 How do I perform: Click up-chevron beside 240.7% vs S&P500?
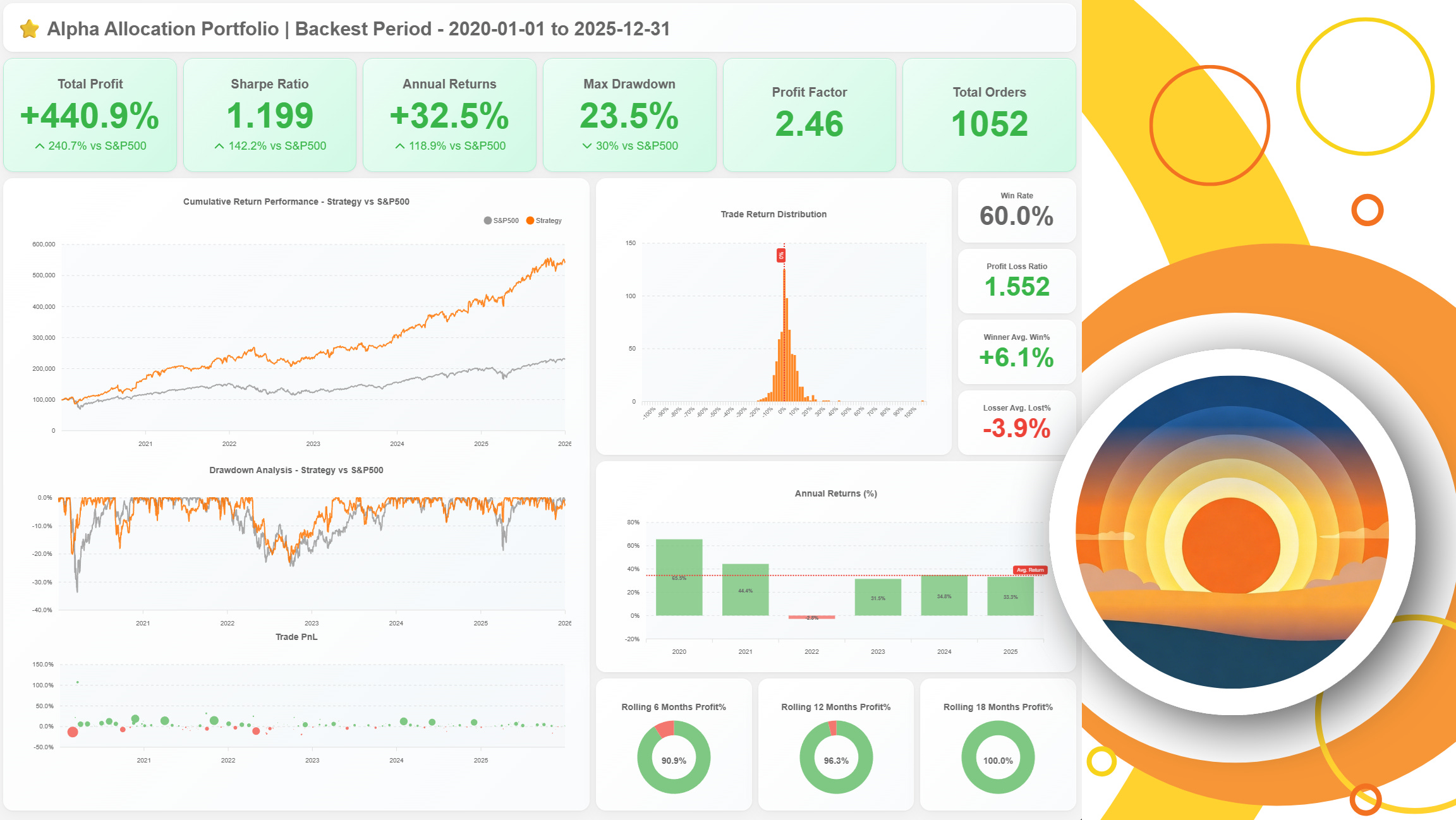click(40, 146)
